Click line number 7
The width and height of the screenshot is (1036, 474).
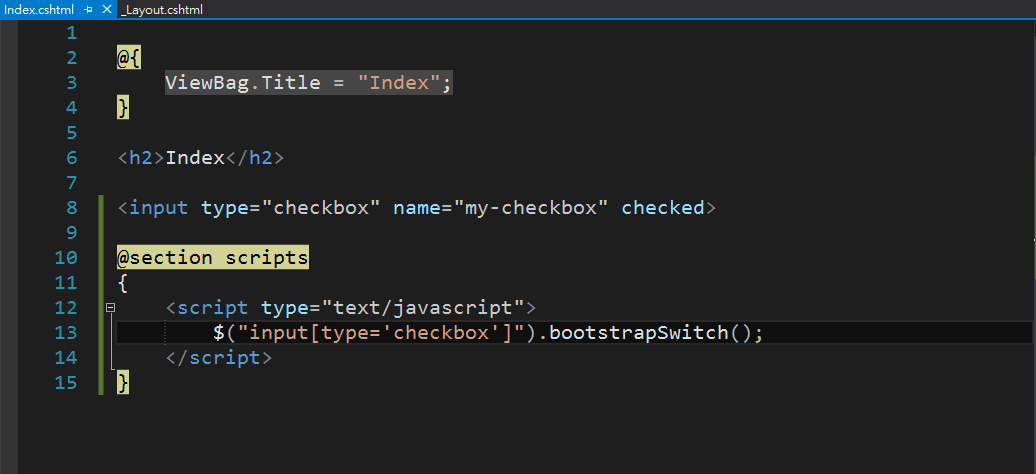71,183
